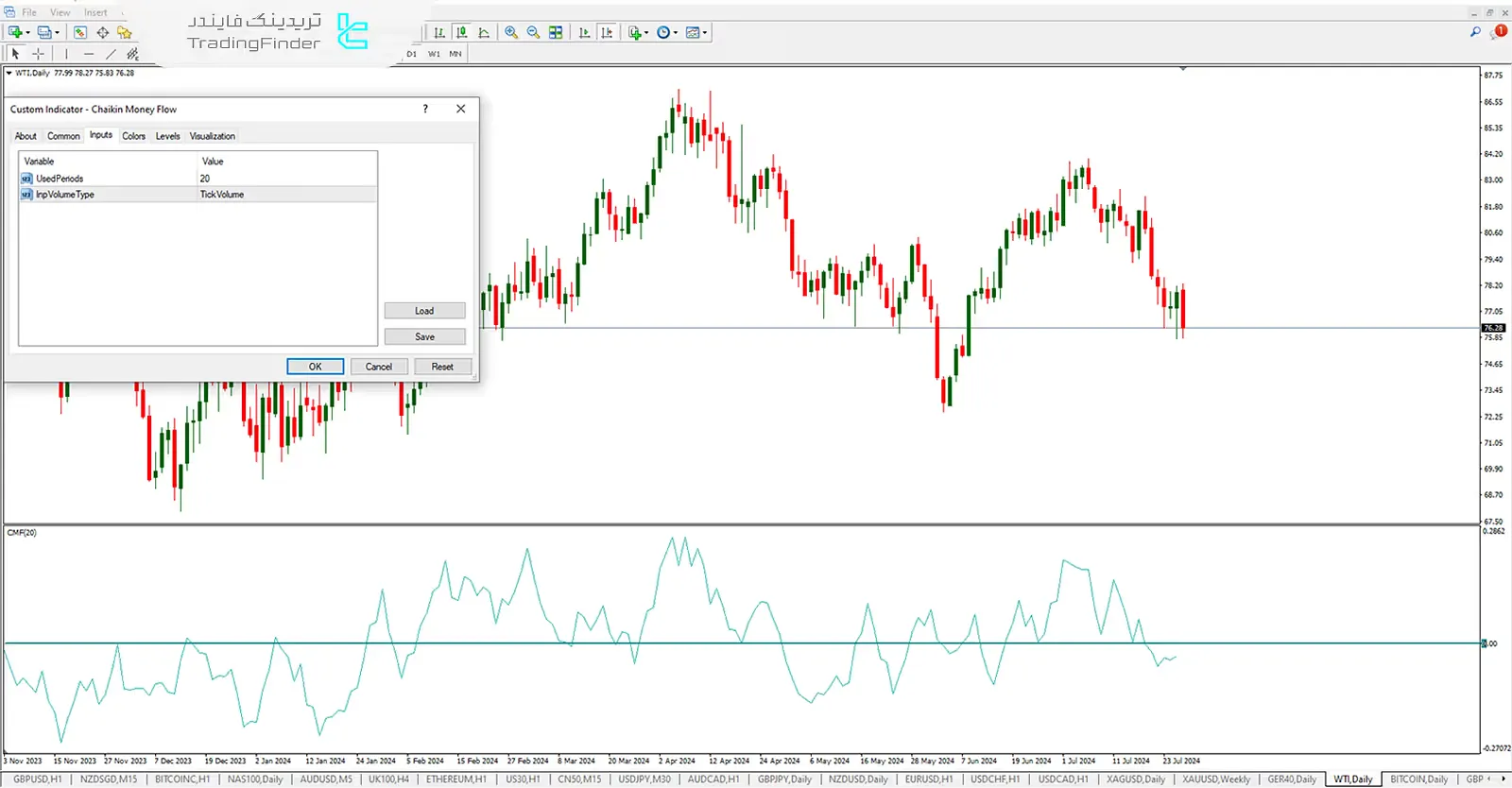Expand the indicators list dropdown arrow

646,33
